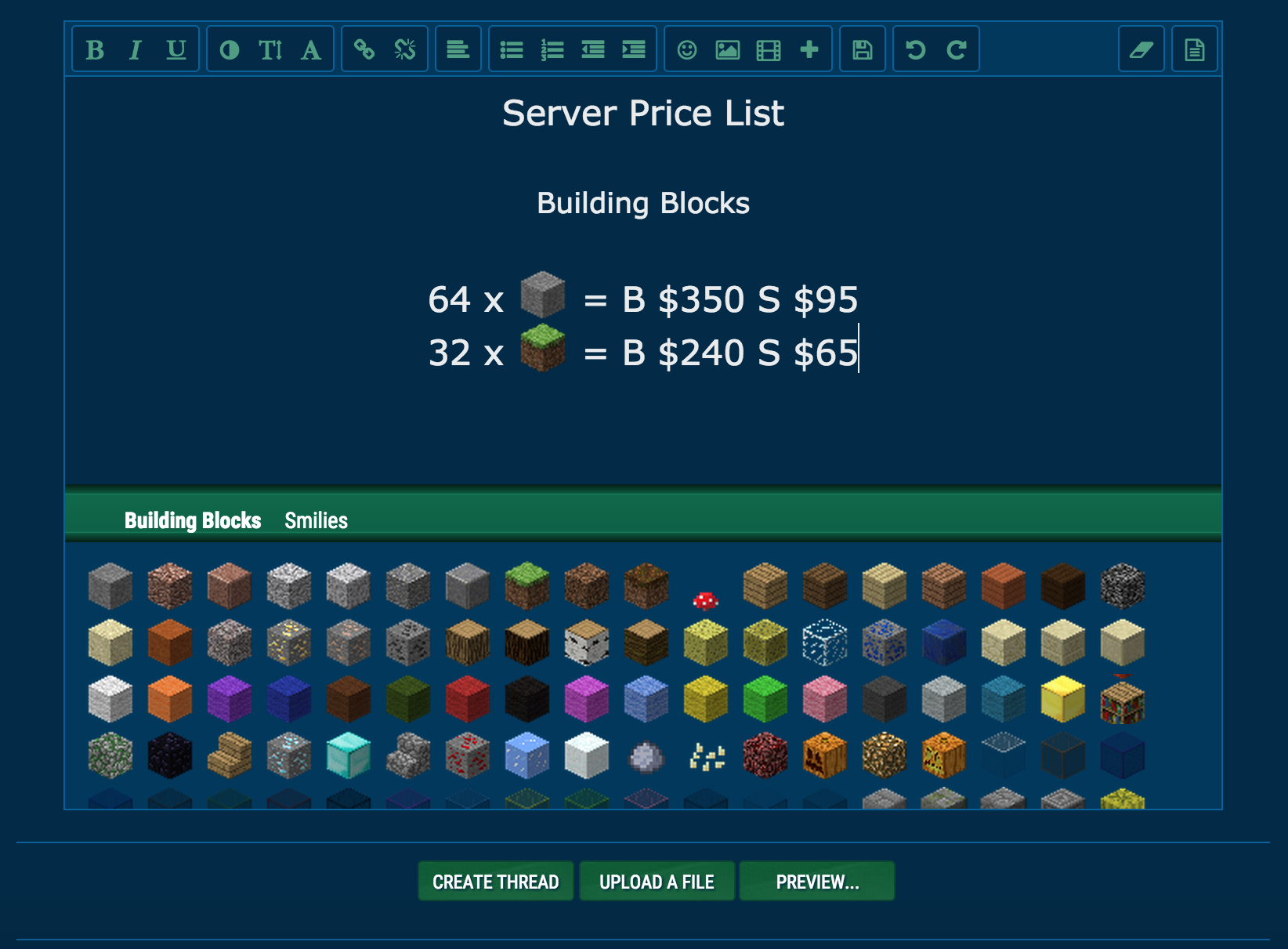Screen dimensions: 1288x949
Task: Select the grass block image in editor
Action: pos(543,348)
